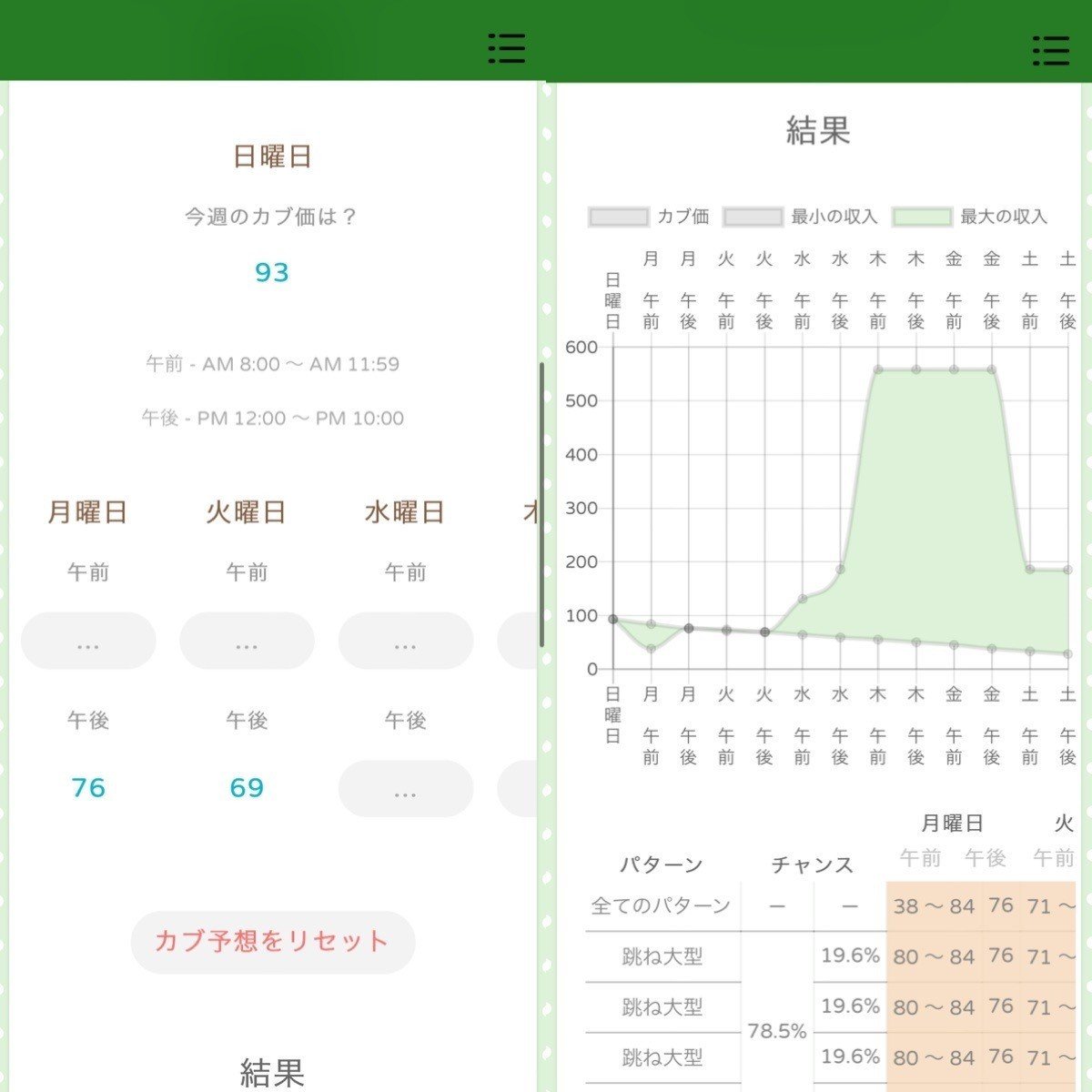Viewport: 1092px width, 1092px height.
Task: Edit Tuesday afternoon price showing 69
Action: (247, 788)
